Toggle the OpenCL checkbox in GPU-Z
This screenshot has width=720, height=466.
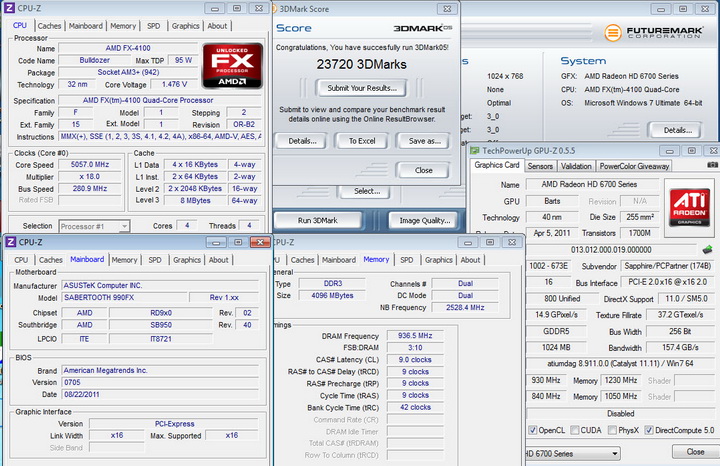click(533, 430)
